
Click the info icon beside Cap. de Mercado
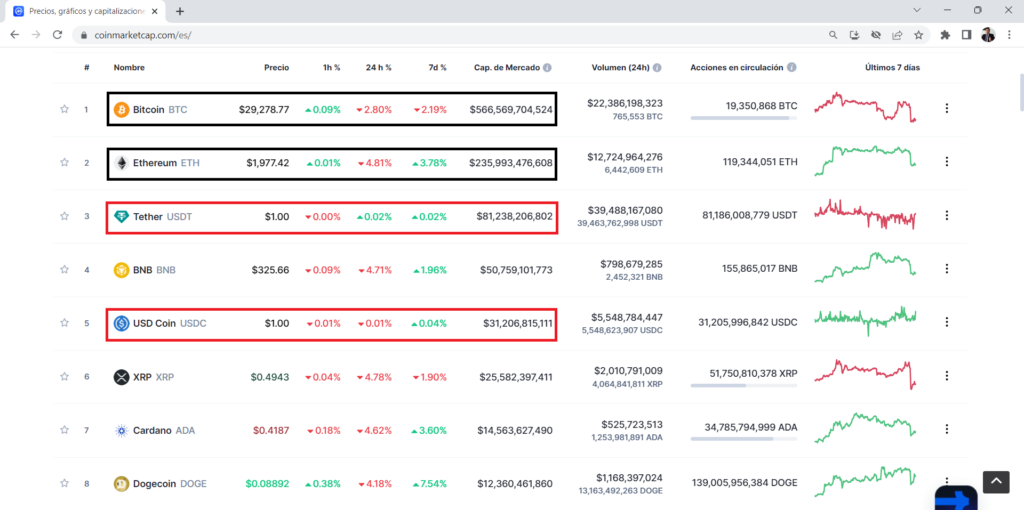point(547,68)
